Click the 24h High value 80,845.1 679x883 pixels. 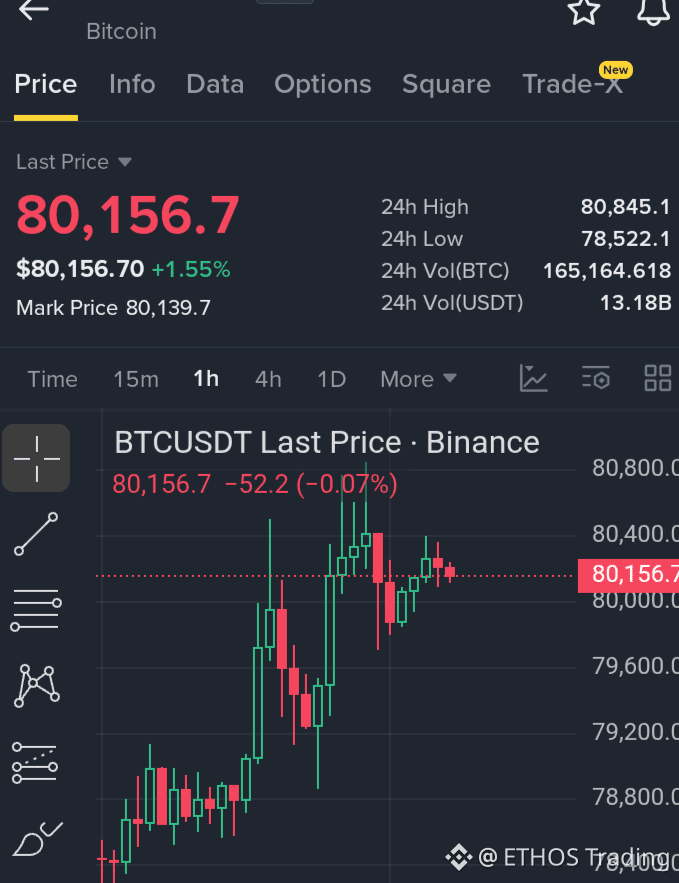point(626,207)
